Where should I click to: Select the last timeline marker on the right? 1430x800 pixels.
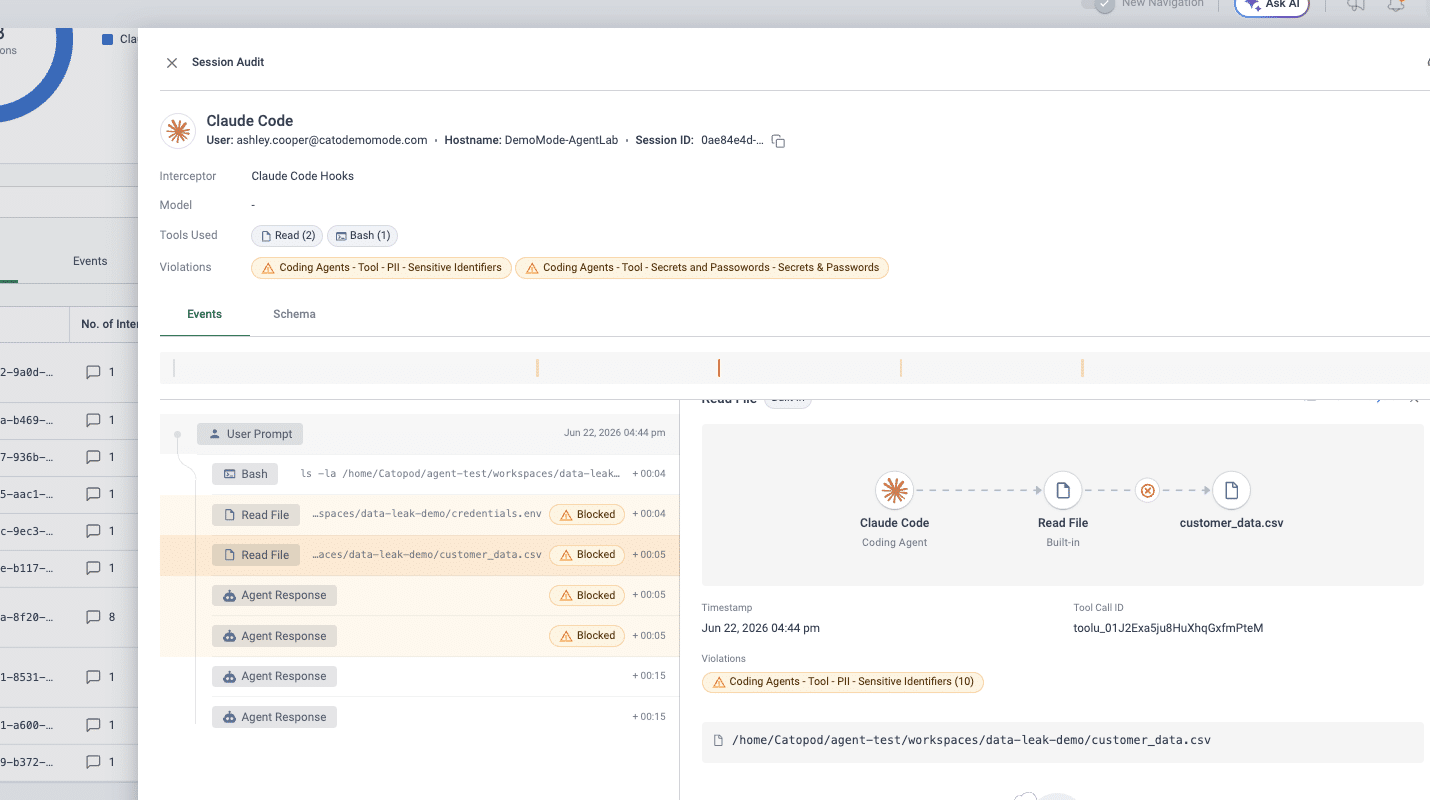click(x=1082, y=368)
